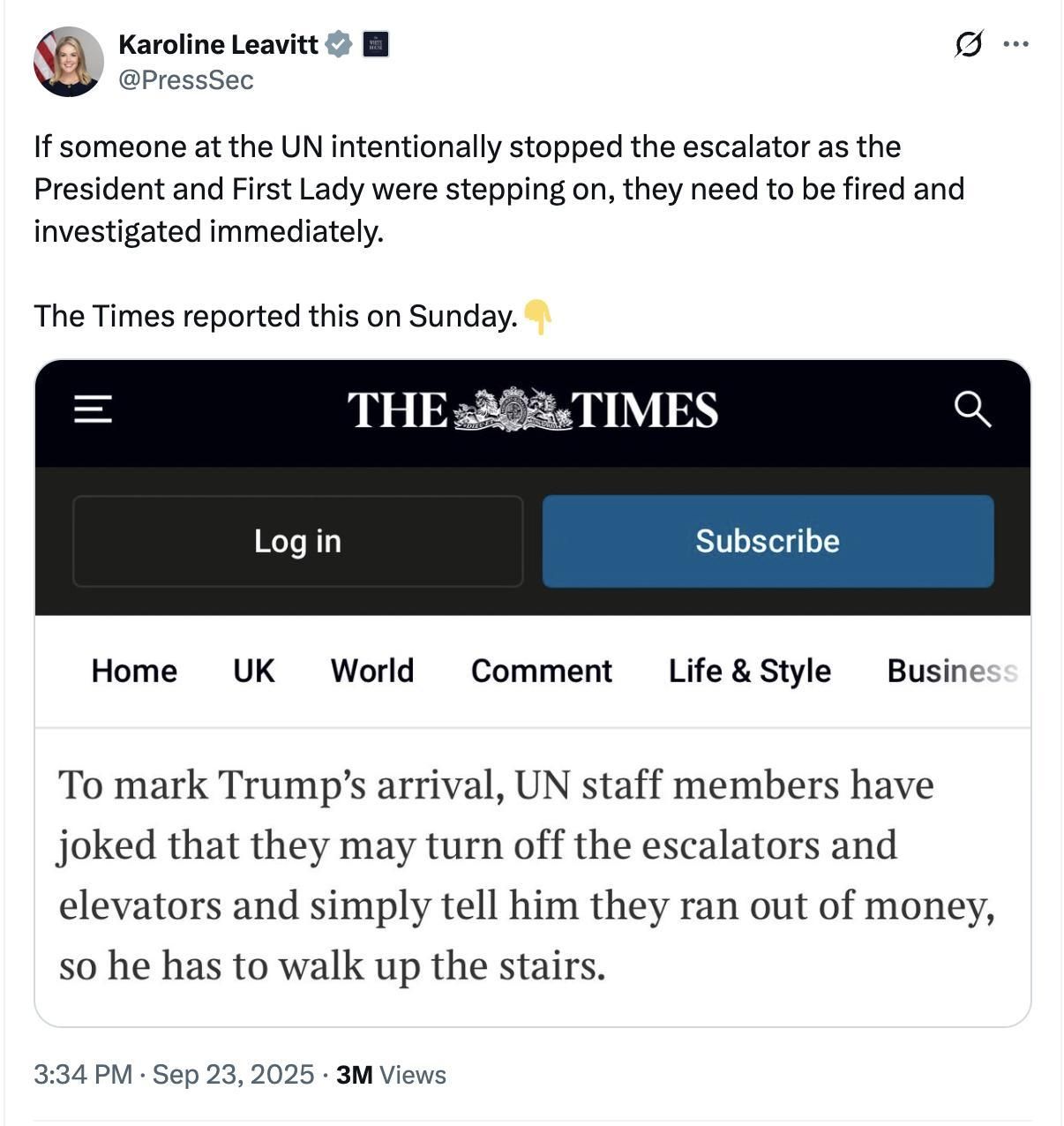Click the Times search magnifier icon
Viewport: 1064px width, 1126px height.
pyautogui.click(x=972, y=409)
